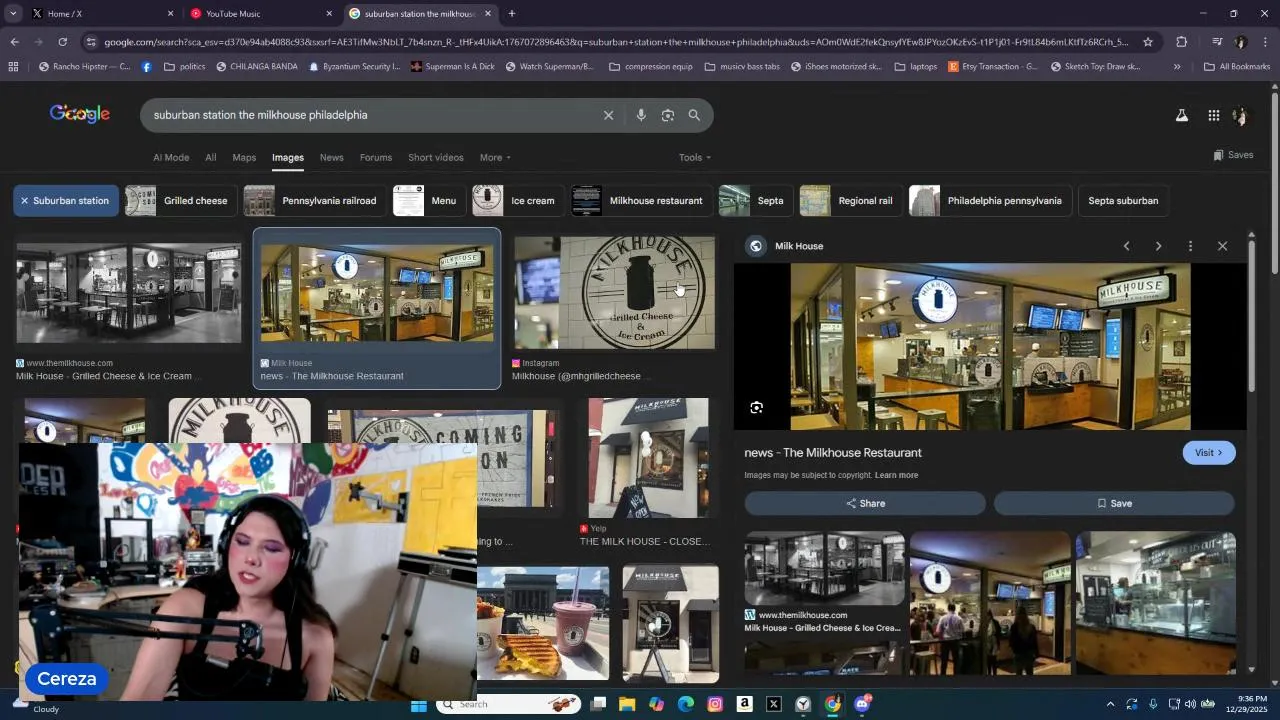
Task: Click the Share button for the image
Action: pos(865,504)
